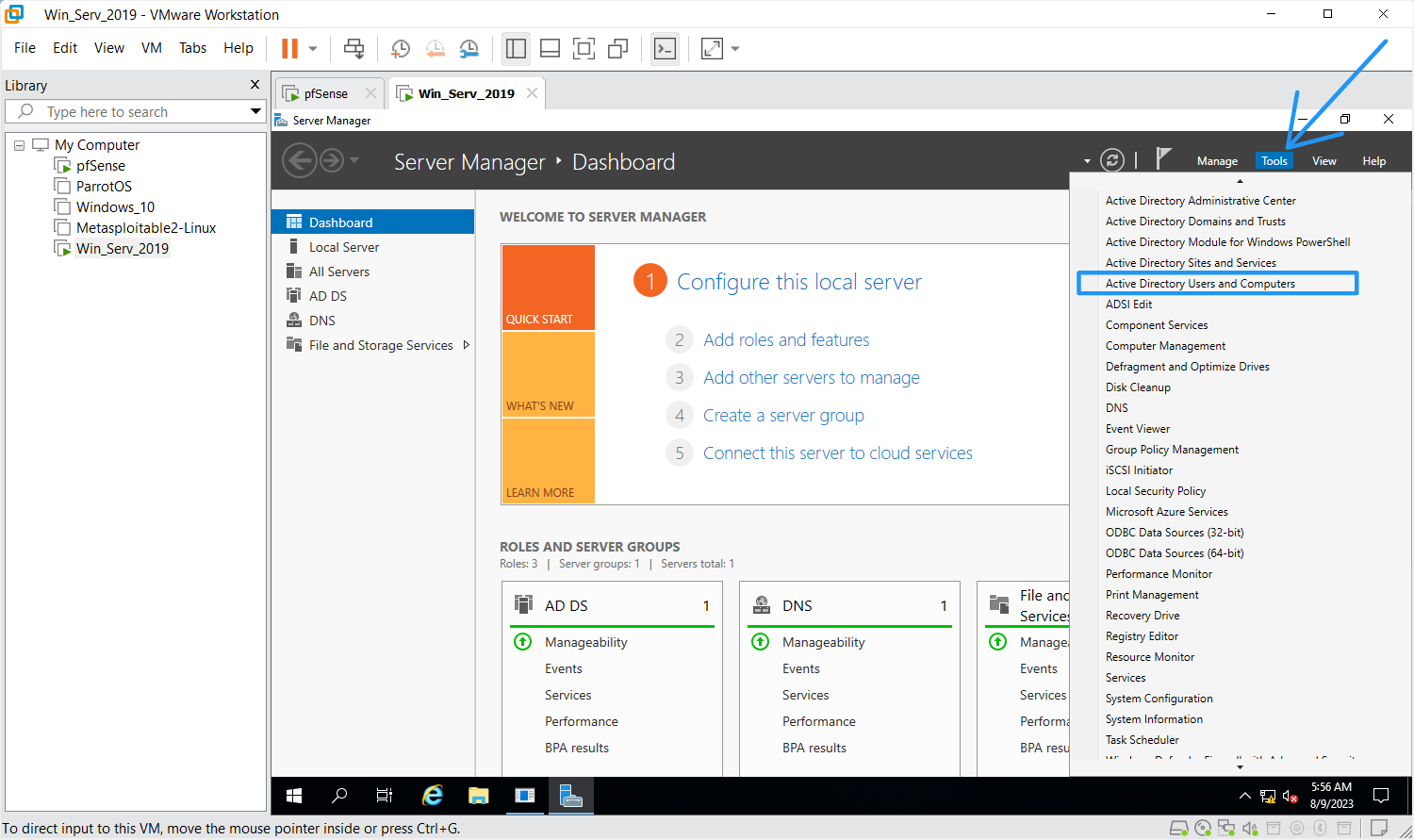Screen dimensions: 1414x840
Task: Close the Library panel
Action: pyautogui.click(x=255, y=85)
